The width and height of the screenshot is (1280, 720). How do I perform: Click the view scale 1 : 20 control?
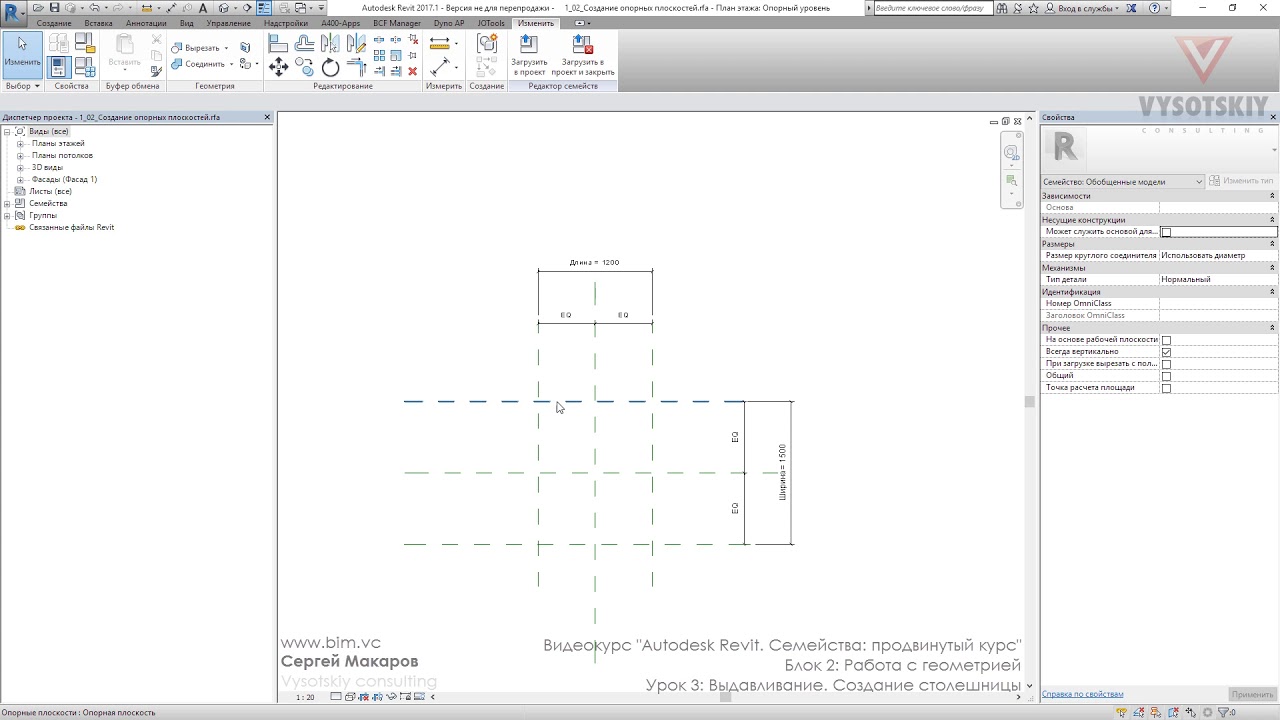pos(306,697)
